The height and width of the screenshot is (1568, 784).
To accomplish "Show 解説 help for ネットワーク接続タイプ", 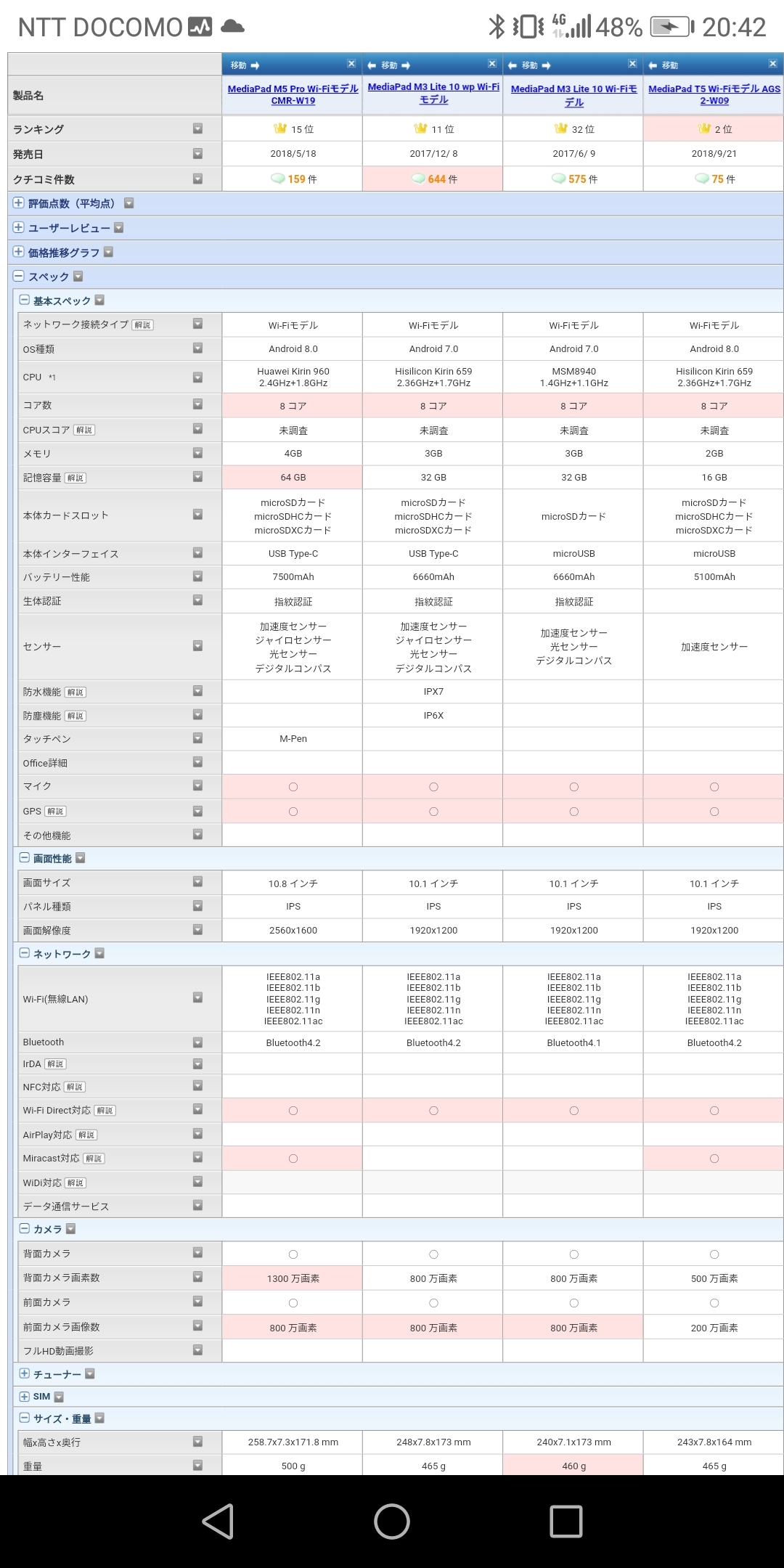I will 142,324.
